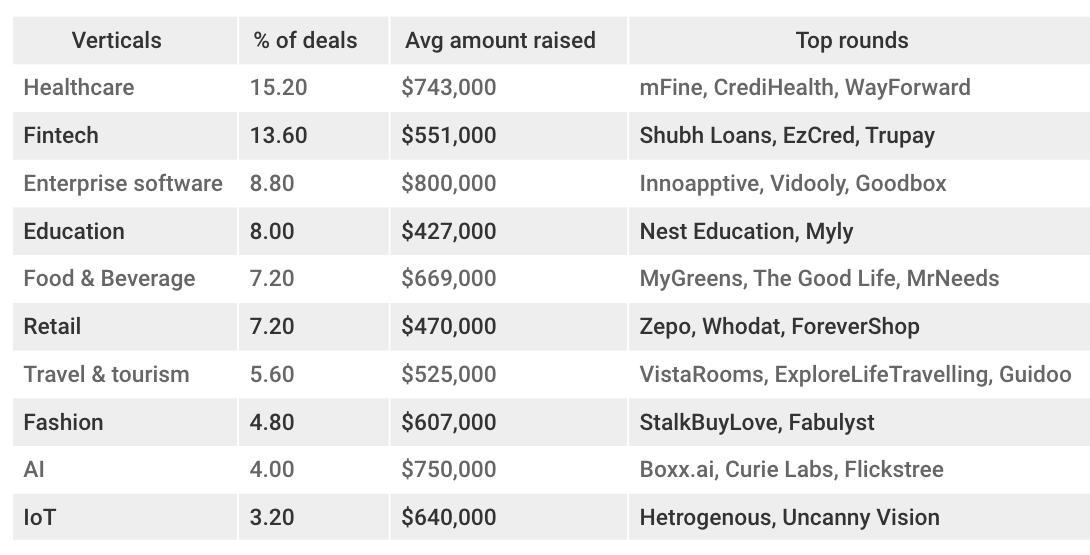Click the % of deals column header
Image resolution: width=1090 pixels, height=555 pixels.
305,41
